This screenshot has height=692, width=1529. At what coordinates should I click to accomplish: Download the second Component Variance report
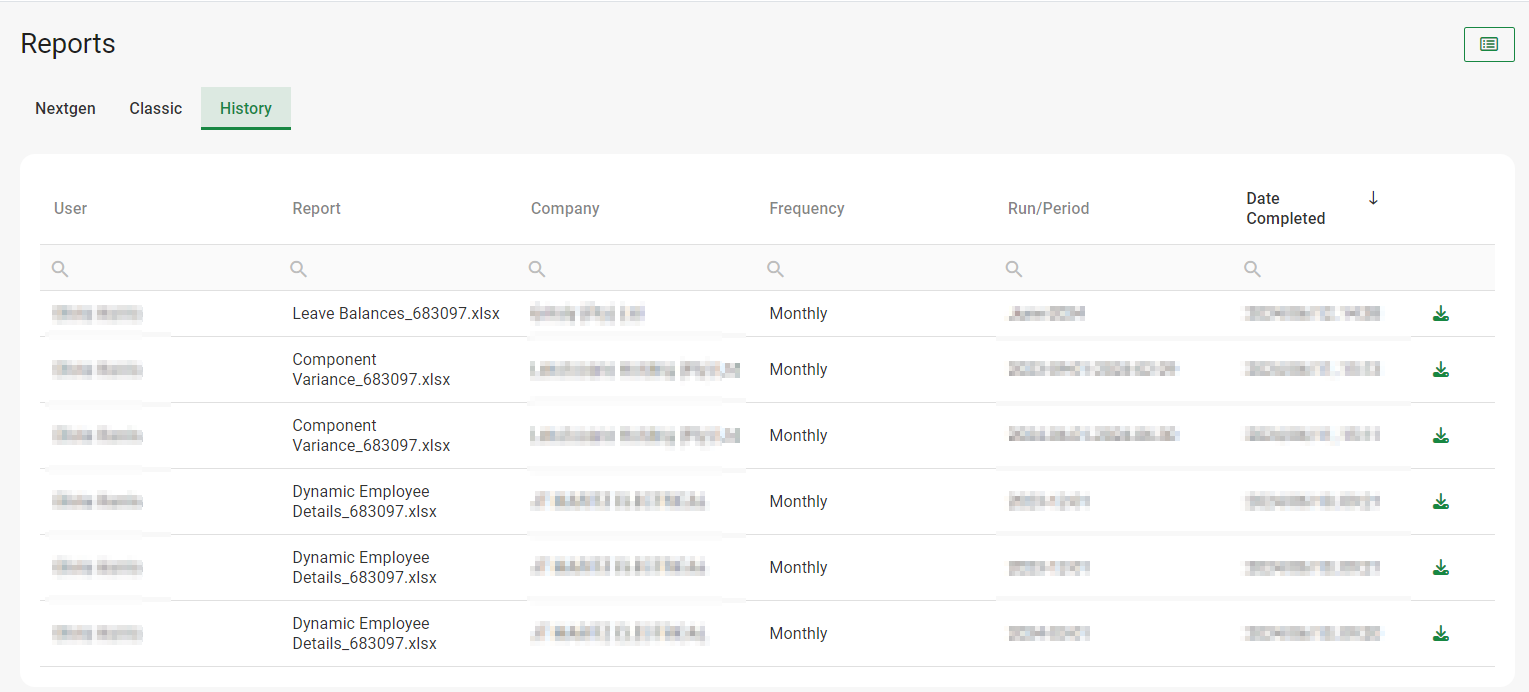(x=1440, y=436)
